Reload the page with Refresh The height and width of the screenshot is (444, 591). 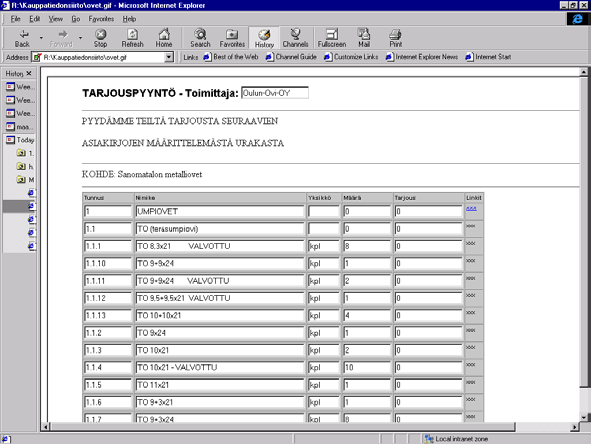tap(132, 38)
